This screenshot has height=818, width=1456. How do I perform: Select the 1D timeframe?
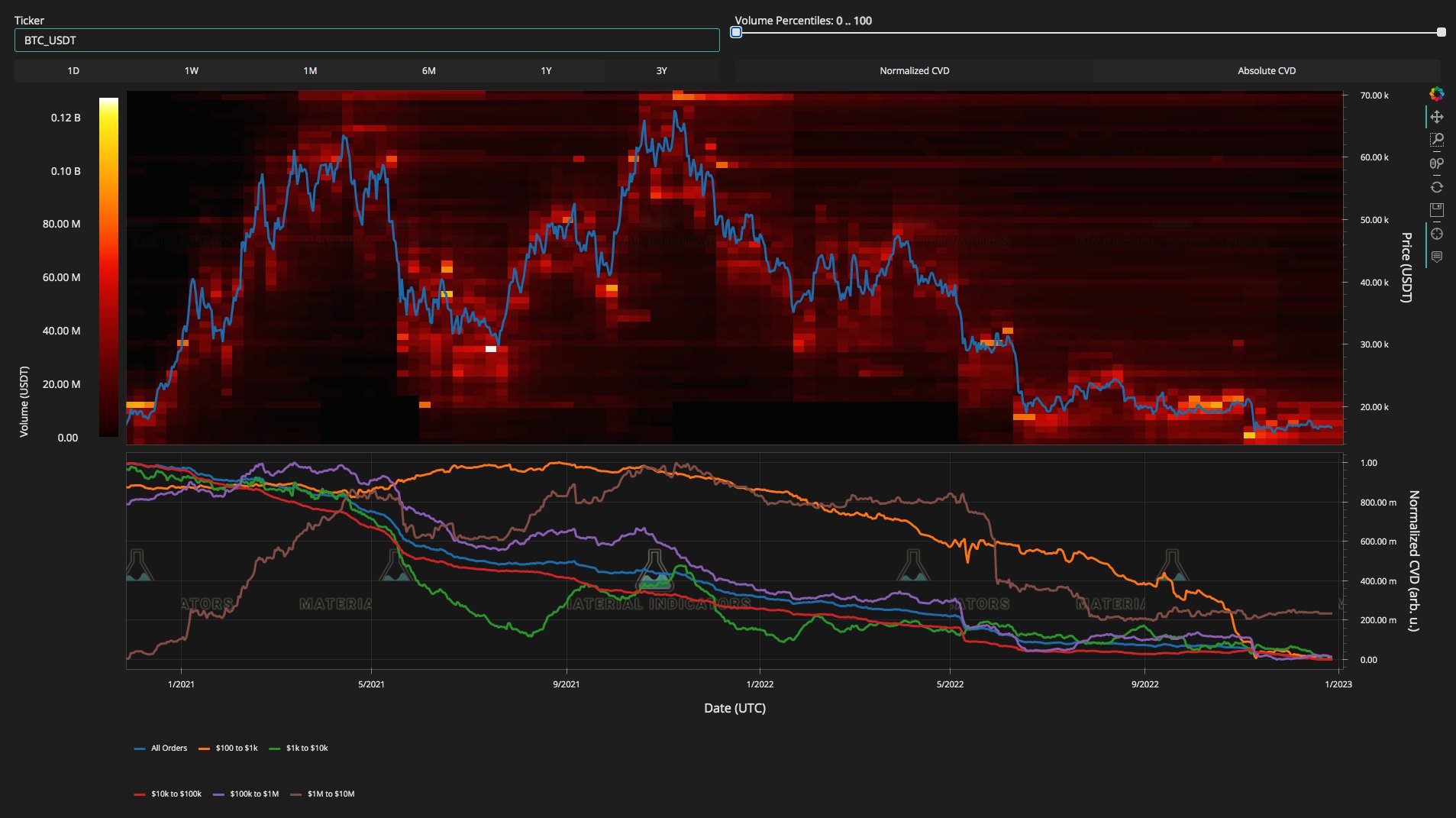73,71
